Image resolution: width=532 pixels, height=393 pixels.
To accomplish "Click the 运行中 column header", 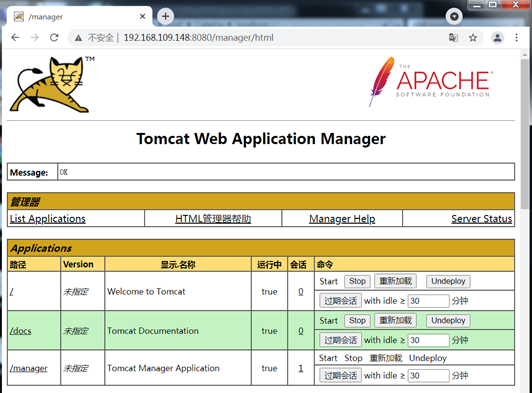I will coord(269,265).
